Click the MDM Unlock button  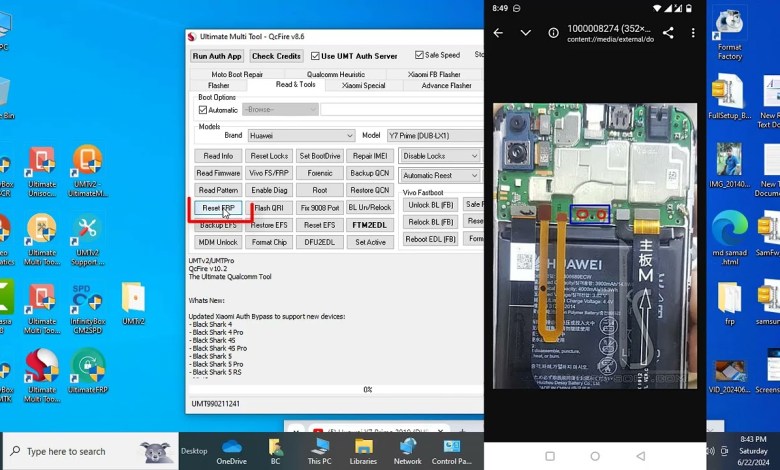click(218, 242)
